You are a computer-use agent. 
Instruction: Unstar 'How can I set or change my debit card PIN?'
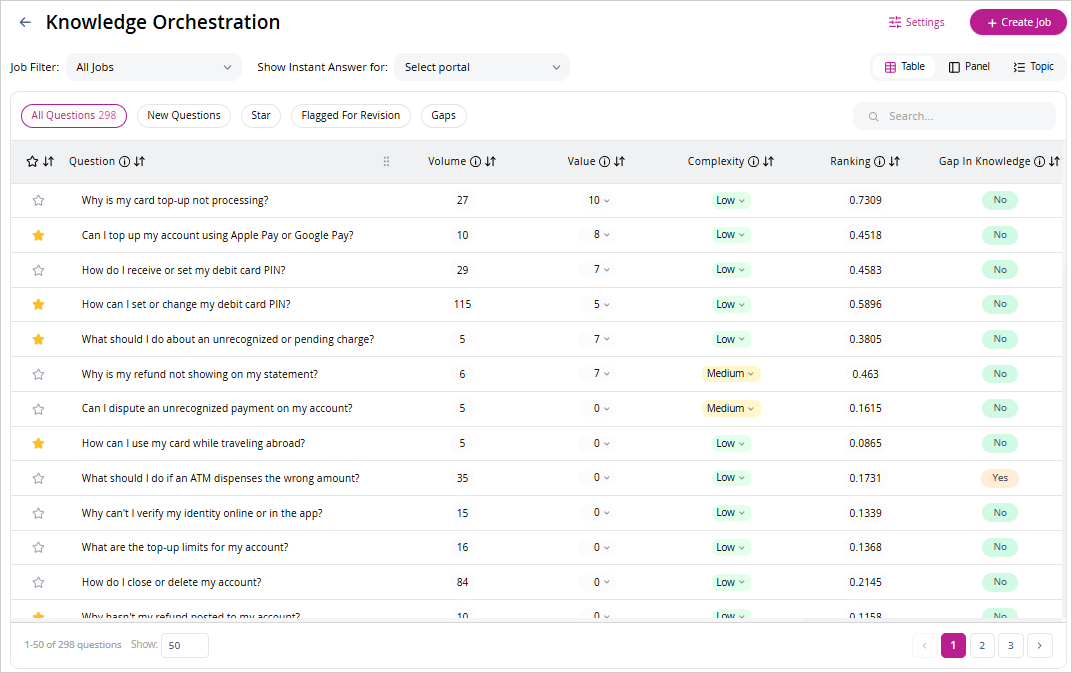point(38,304)
